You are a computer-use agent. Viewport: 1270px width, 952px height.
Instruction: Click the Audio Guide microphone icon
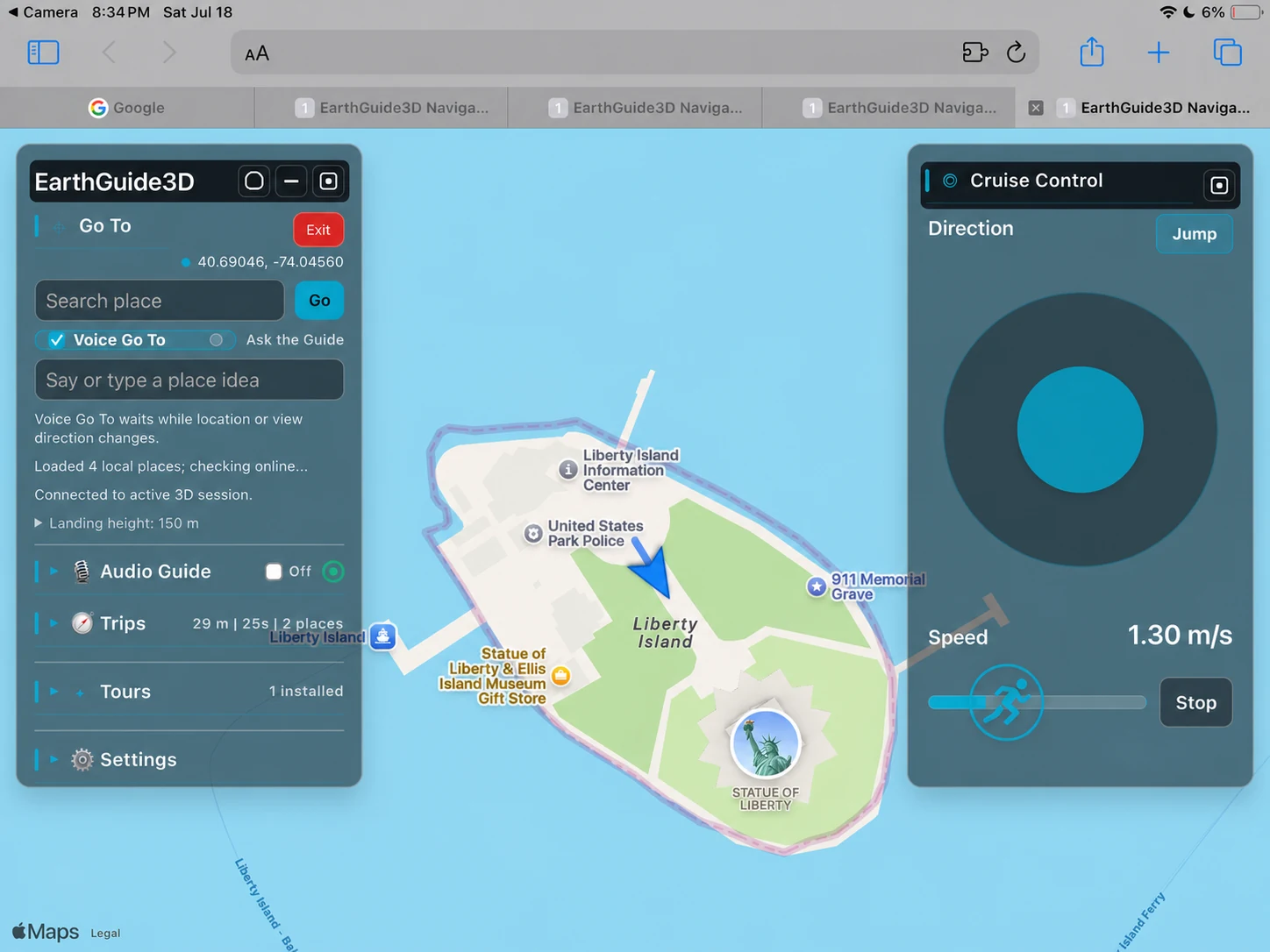click(82, 572)
